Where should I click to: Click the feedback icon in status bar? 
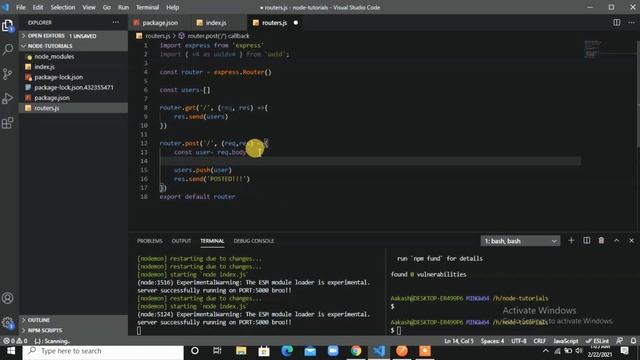[x=620, y=341]
